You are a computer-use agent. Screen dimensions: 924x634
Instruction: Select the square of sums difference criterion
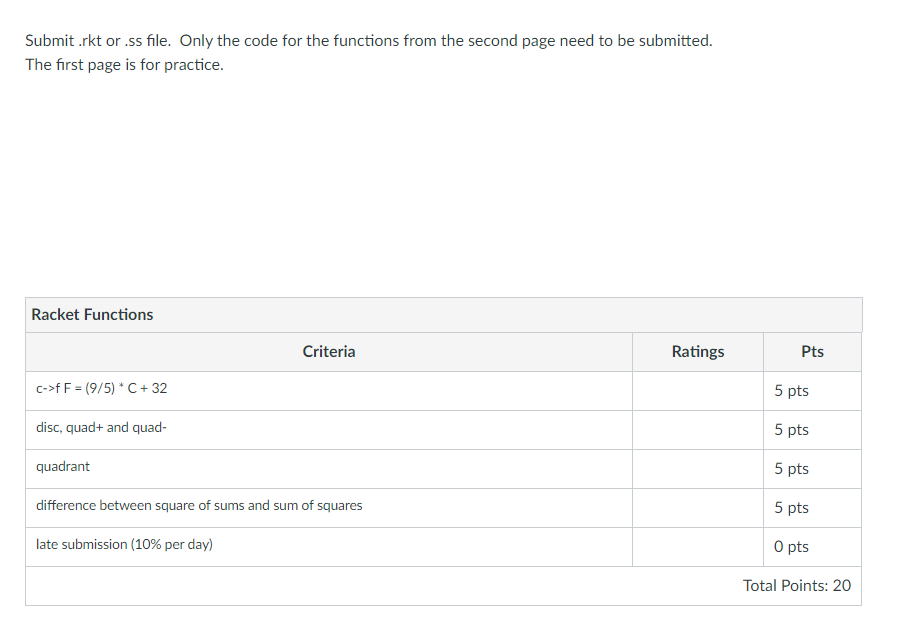pos(198,505)
